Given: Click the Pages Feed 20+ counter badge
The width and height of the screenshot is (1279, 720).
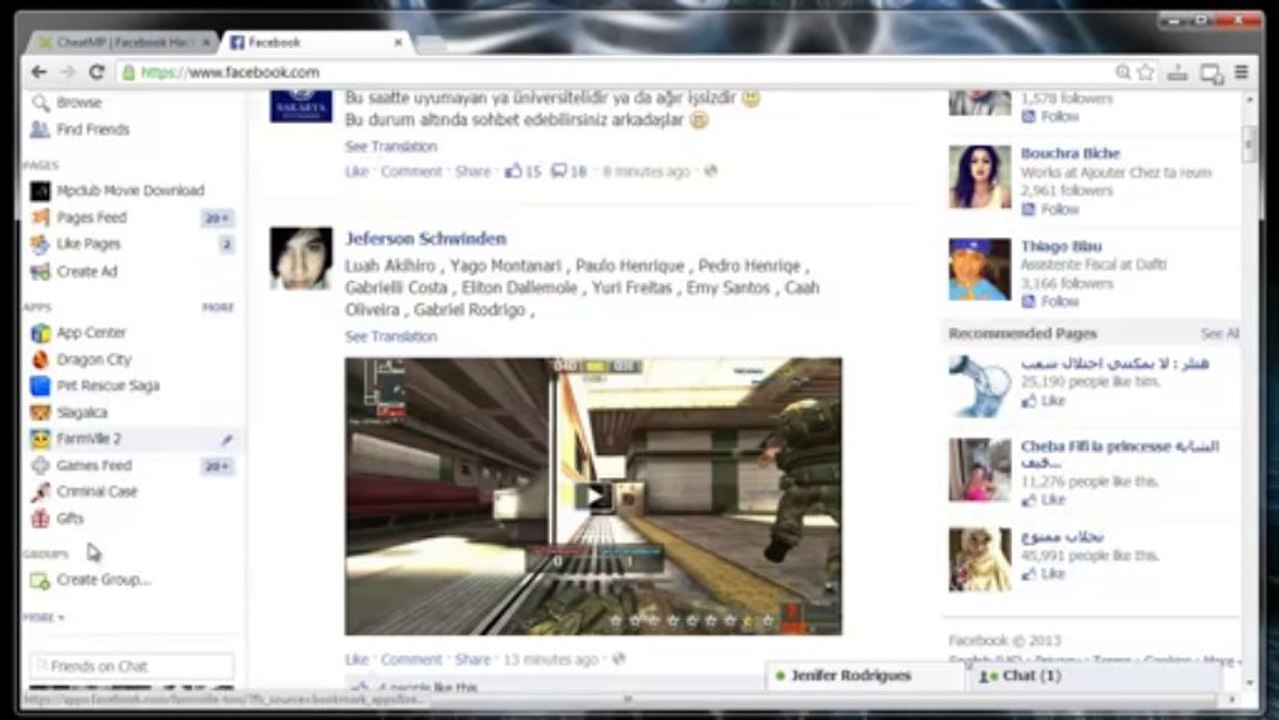Looking at the screenshot, I should 217,218.
